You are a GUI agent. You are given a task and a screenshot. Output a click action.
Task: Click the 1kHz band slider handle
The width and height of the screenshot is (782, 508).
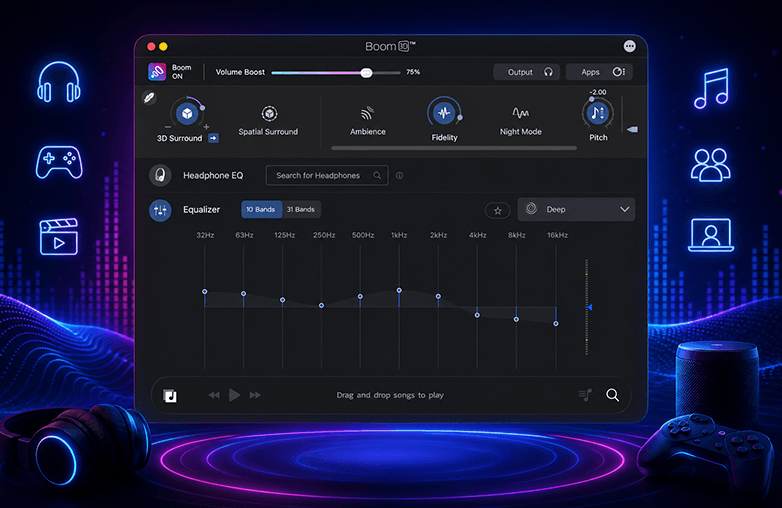click(x=399, y=290)
